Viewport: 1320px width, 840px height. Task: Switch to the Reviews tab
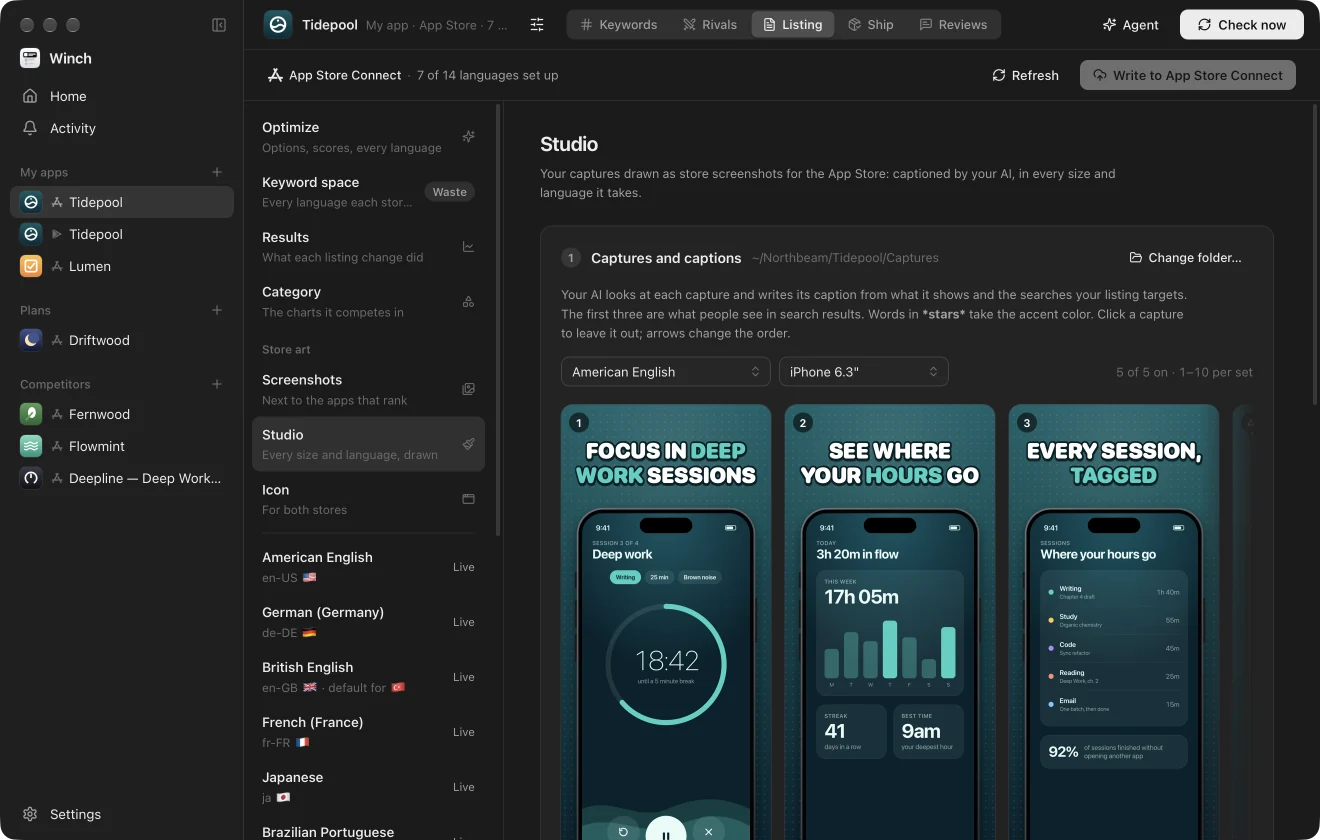coord(953,25)
